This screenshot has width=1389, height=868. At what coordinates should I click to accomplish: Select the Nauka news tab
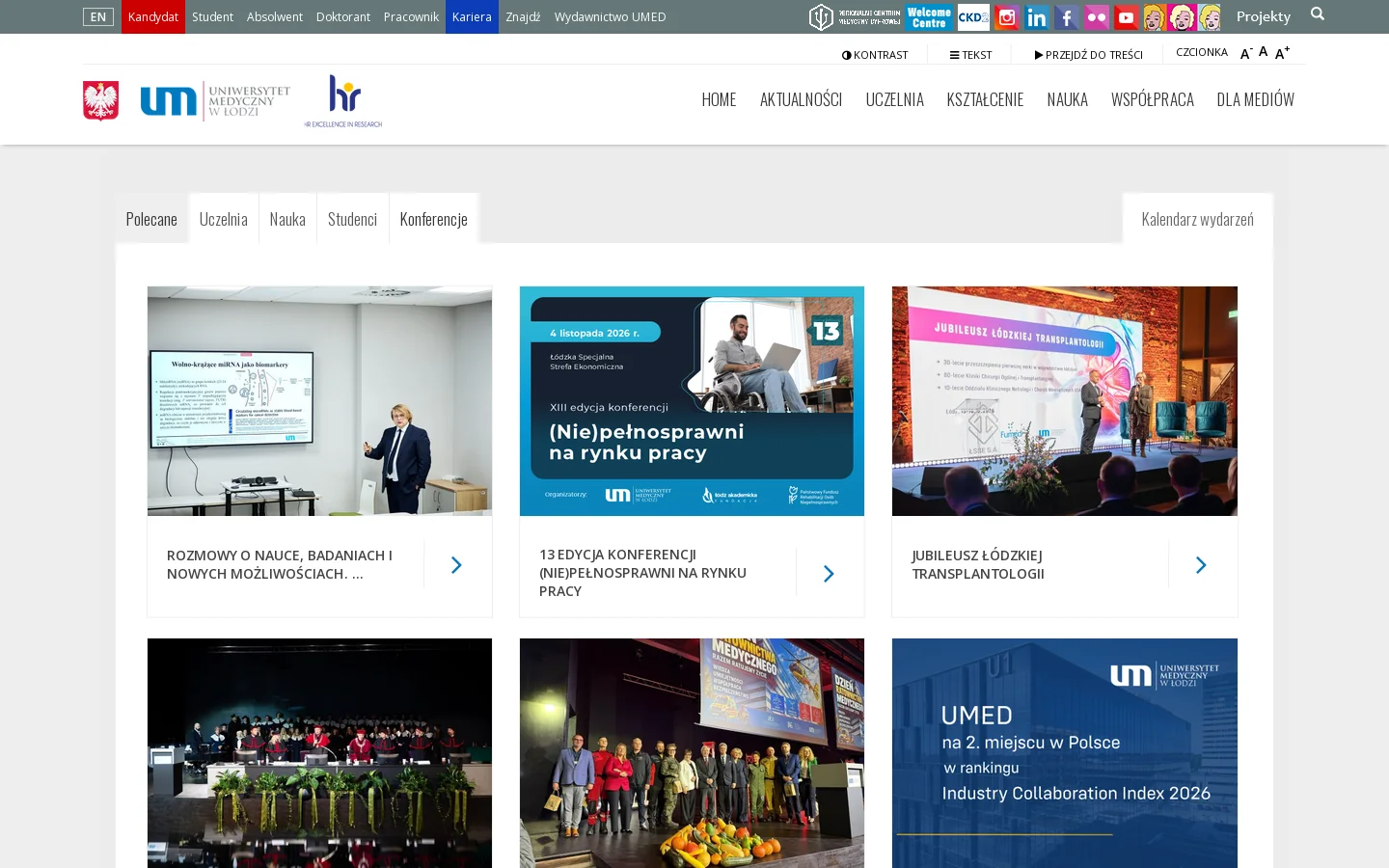[x=287, y=219]
